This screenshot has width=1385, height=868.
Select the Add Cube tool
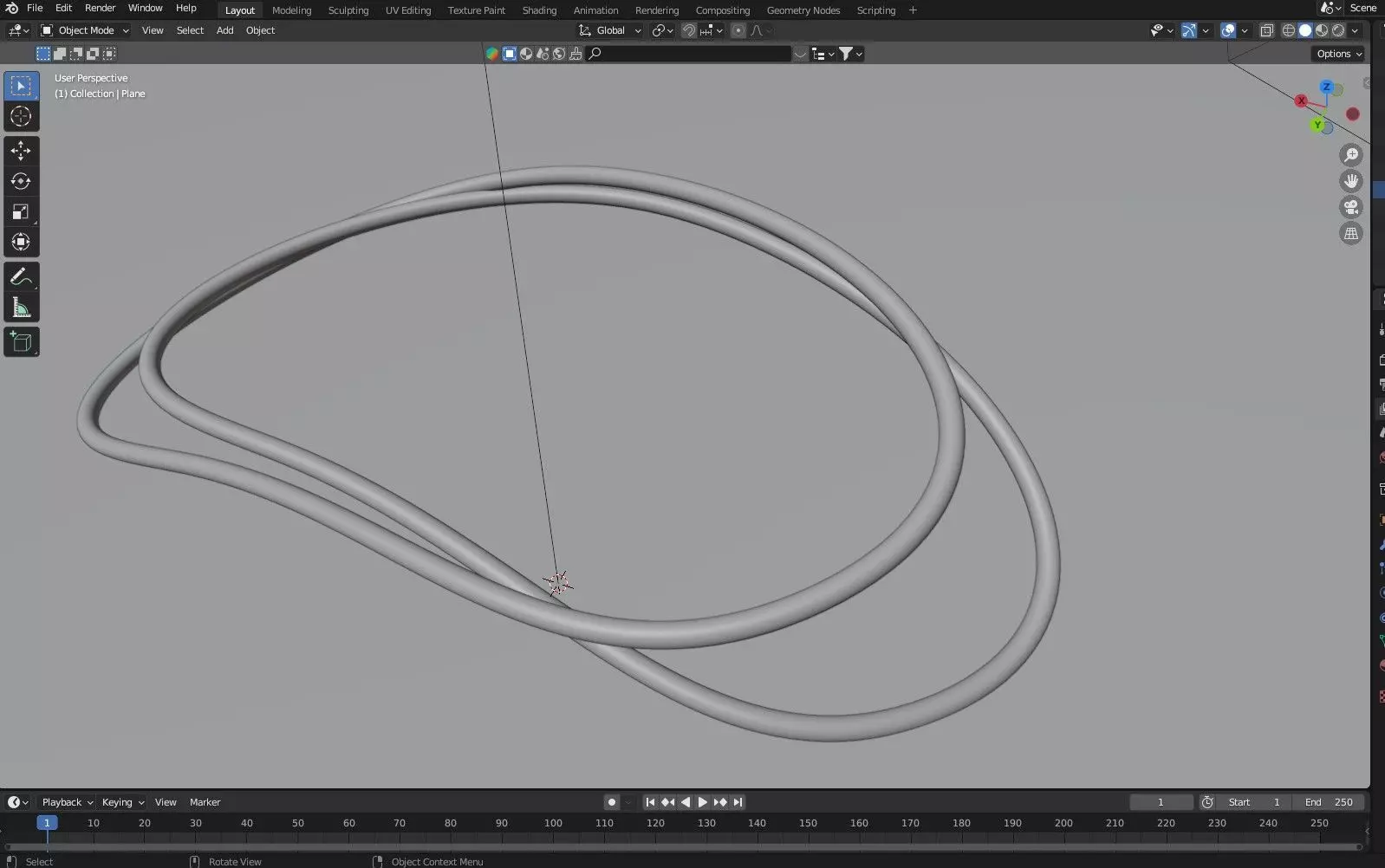click(x=21, y=342)
